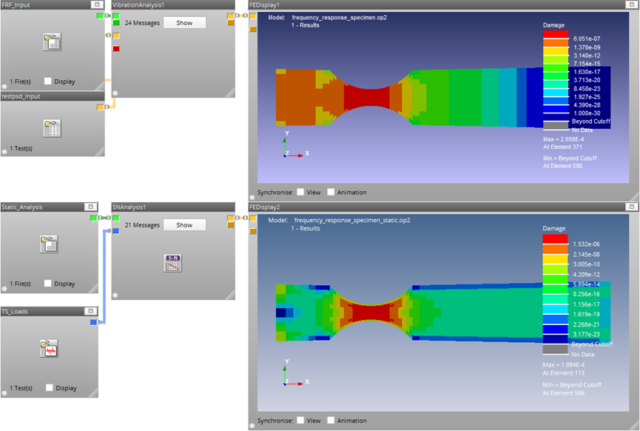Click the green output port of Static_Analysis
Image resolution: width=640 pixels, height=431 pixels.
pos(93,218)
